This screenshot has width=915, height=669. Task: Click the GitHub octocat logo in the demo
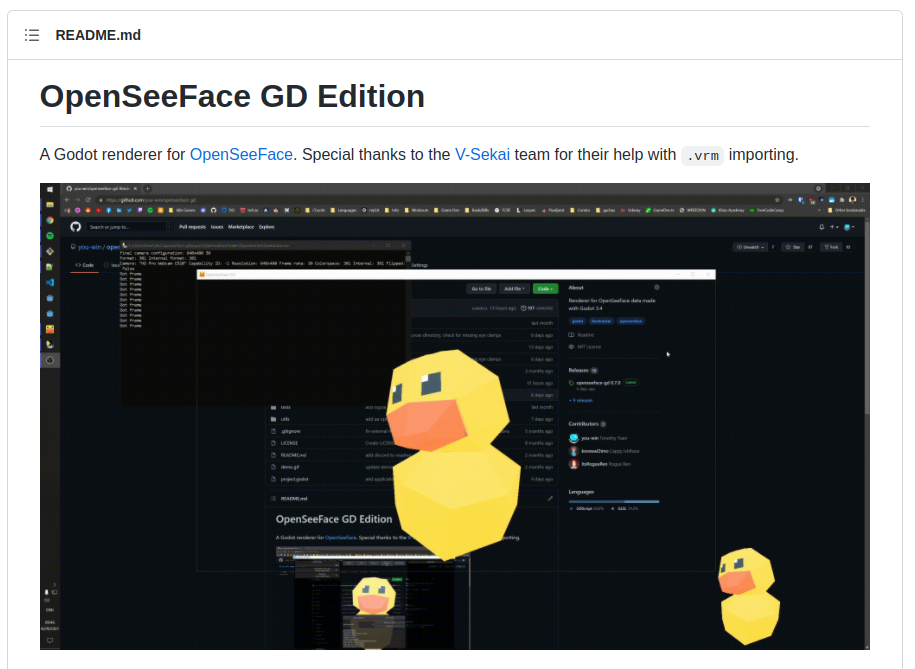point(75,227)
